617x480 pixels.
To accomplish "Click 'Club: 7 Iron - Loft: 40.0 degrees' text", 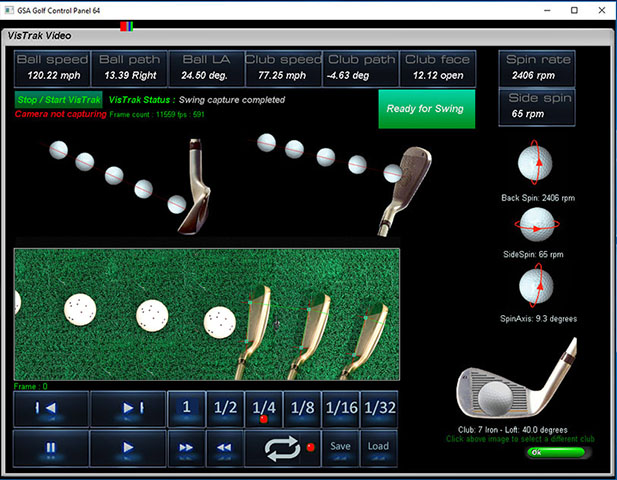I will click(513, 430).
